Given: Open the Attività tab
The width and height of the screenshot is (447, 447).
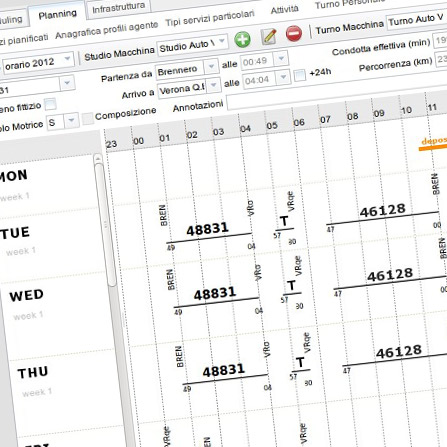Looking at the screenshot, I should coord(284,10).
